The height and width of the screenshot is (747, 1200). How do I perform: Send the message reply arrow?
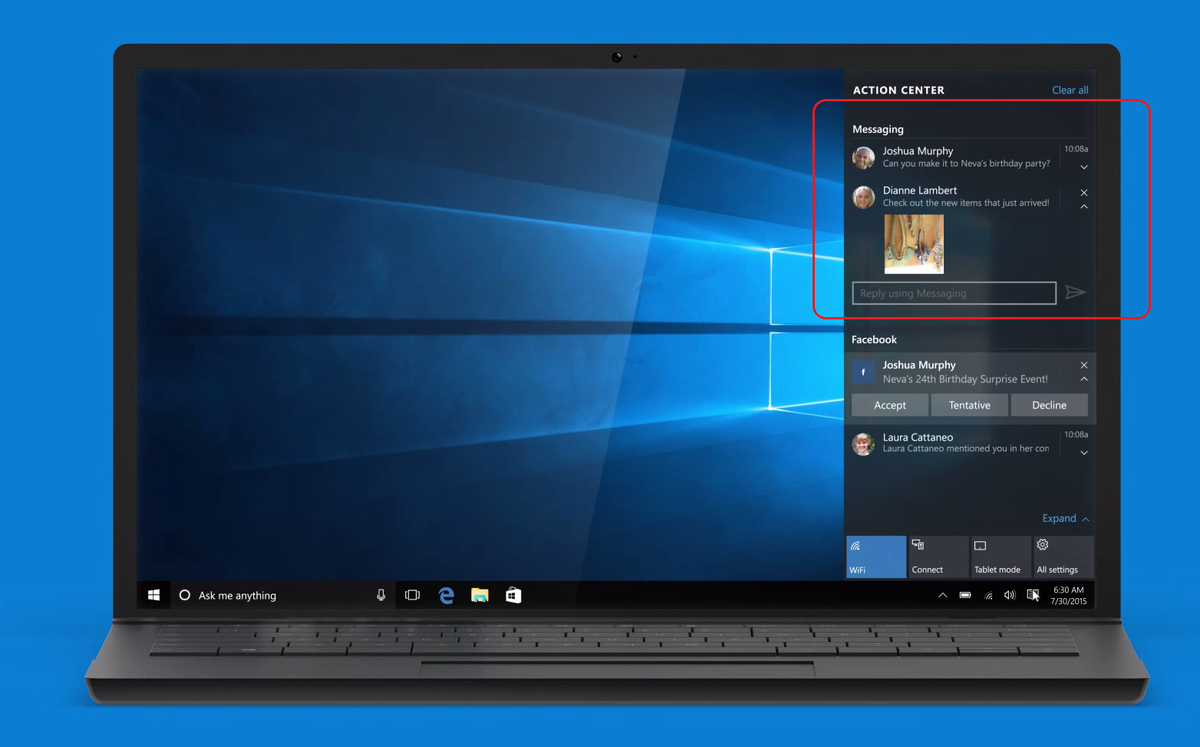[x=1076, y=293]
